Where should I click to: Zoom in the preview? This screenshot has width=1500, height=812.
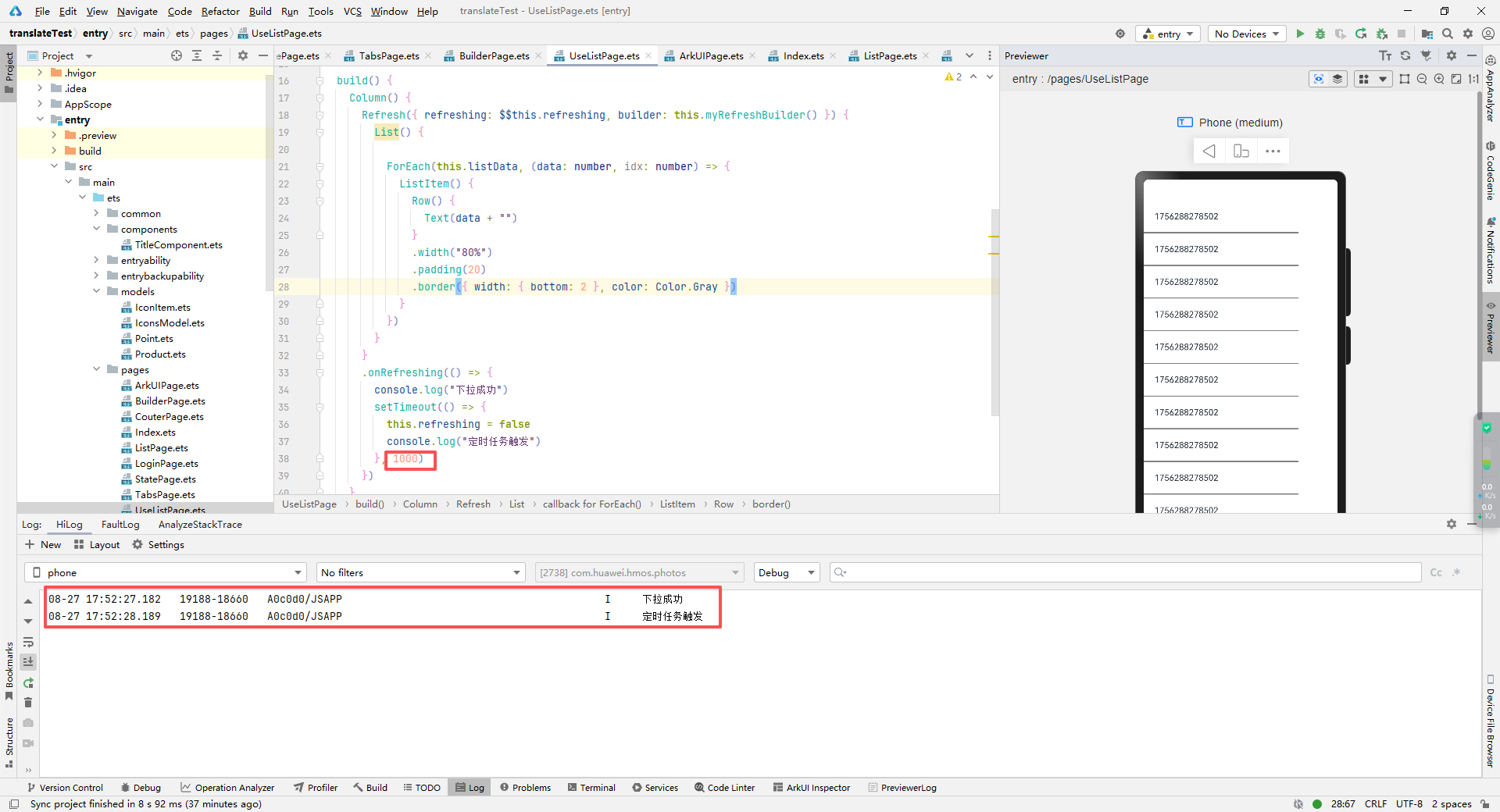tap(1439, 79)
